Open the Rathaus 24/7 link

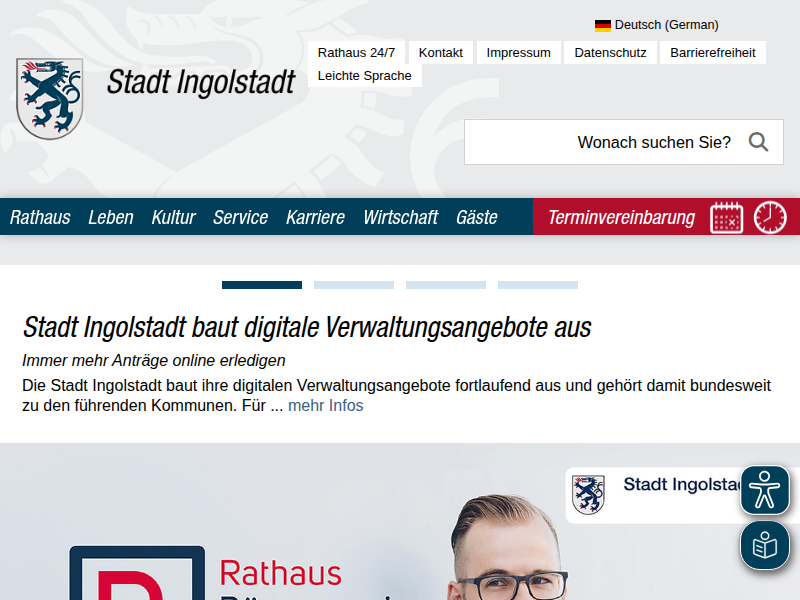click(x=356, y=53)
